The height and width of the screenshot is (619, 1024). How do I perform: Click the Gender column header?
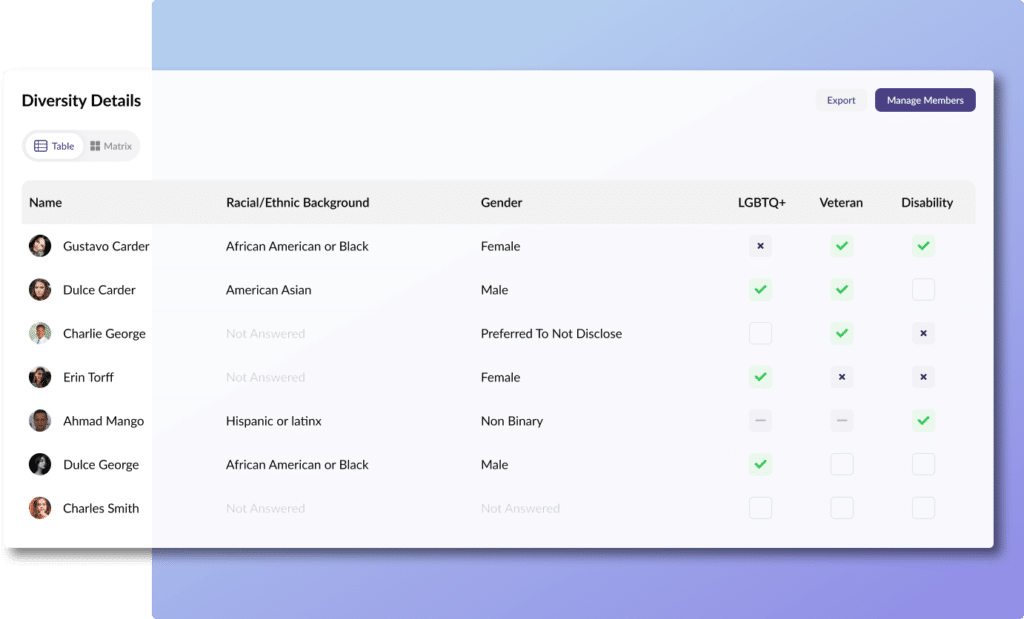[501, 202]
